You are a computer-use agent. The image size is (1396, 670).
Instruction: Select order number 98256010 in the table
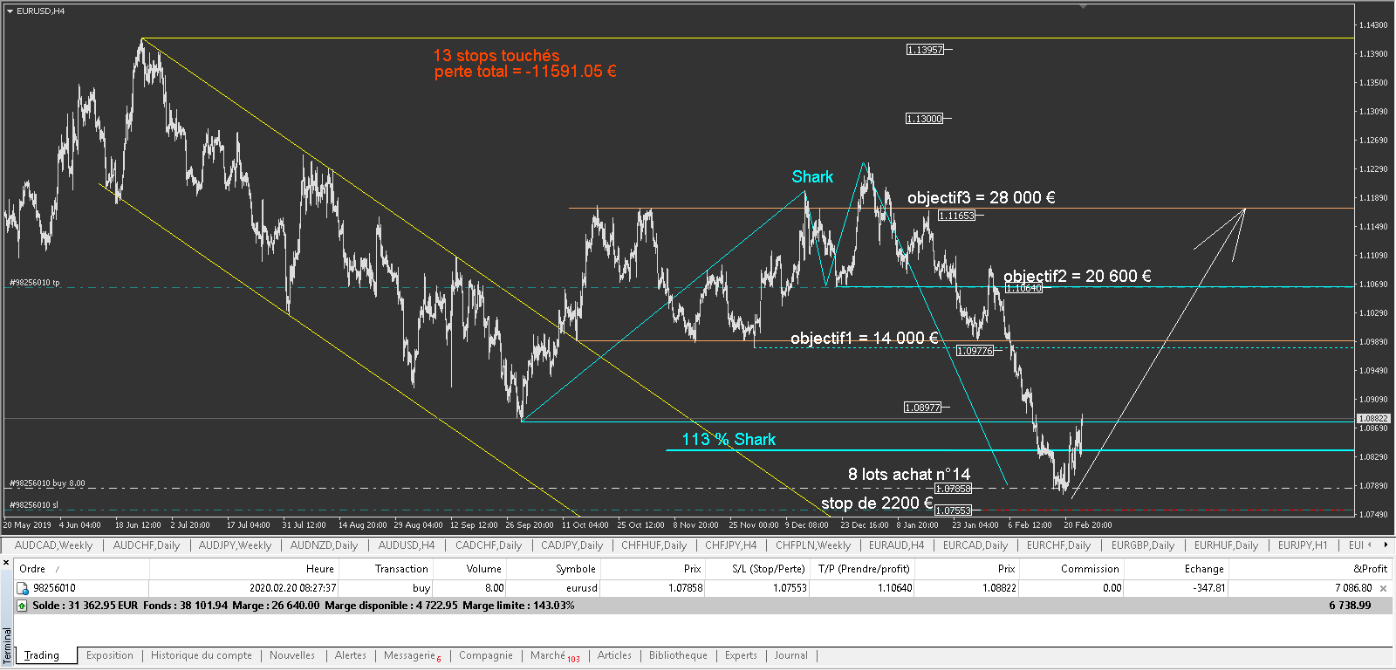click(54, 590)
